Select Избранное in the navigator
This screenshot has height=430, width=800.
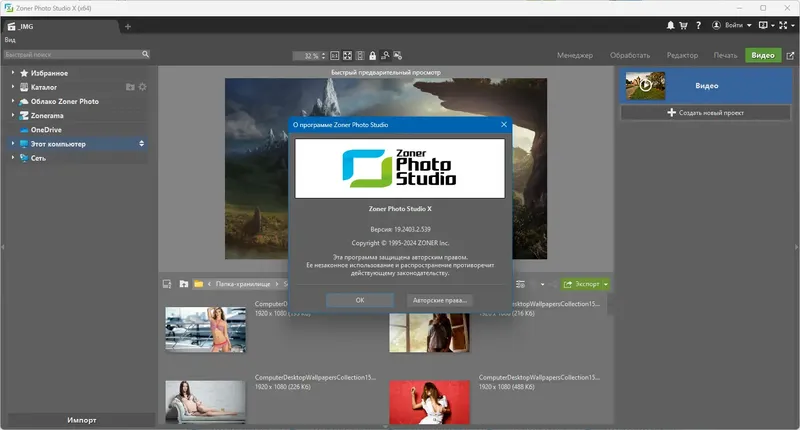coord(49,73)
